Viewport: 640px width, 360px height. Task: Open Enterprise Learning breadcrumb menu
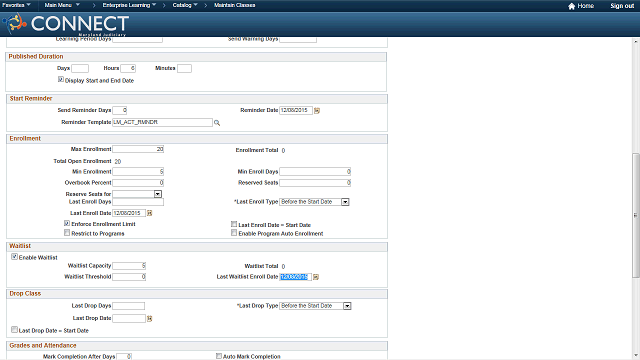coord(129,5)
